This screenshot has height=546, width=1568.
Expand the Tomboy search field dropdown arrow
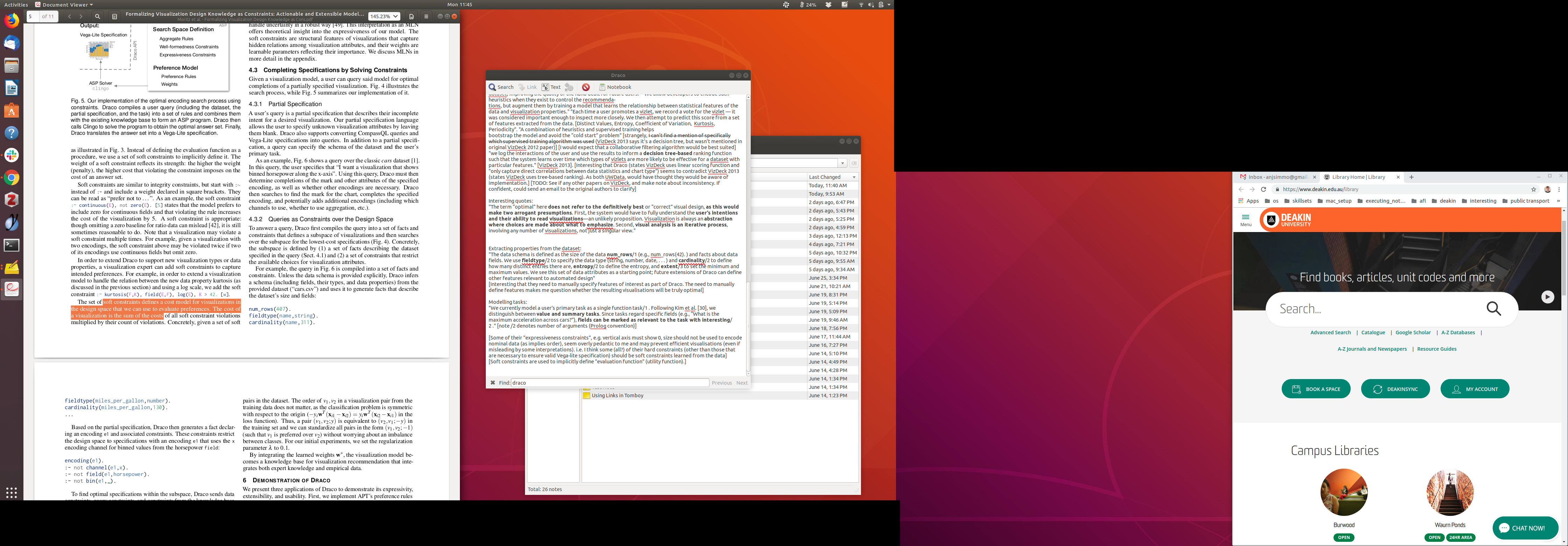coord(842,163)
